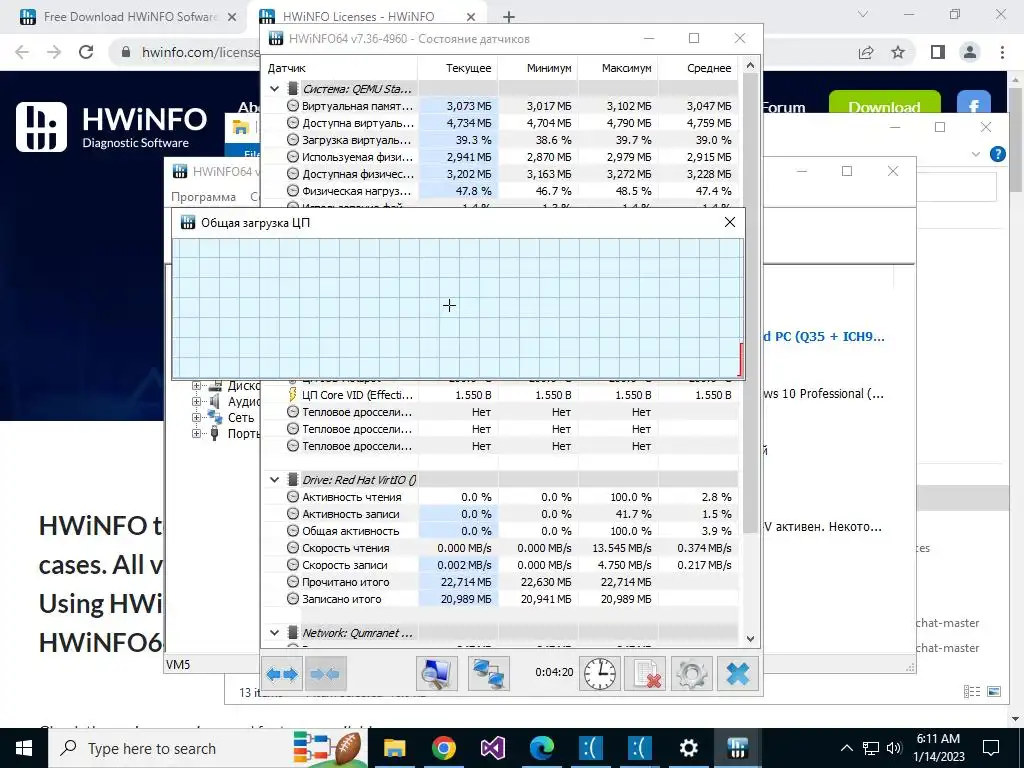Switch File Explorer to large icons view

click(x=994, y=691)
